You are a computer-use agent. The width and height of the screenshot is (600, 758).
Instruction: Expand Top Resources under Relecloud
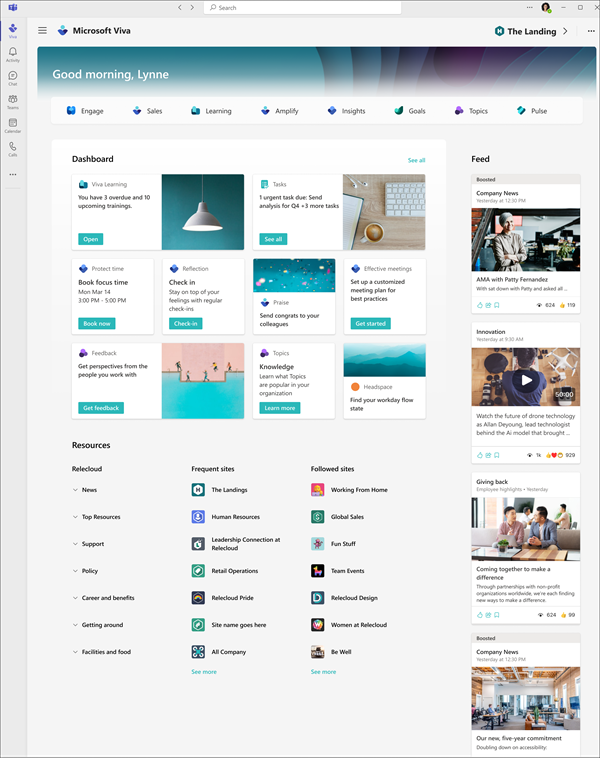(x=75, y=517)
